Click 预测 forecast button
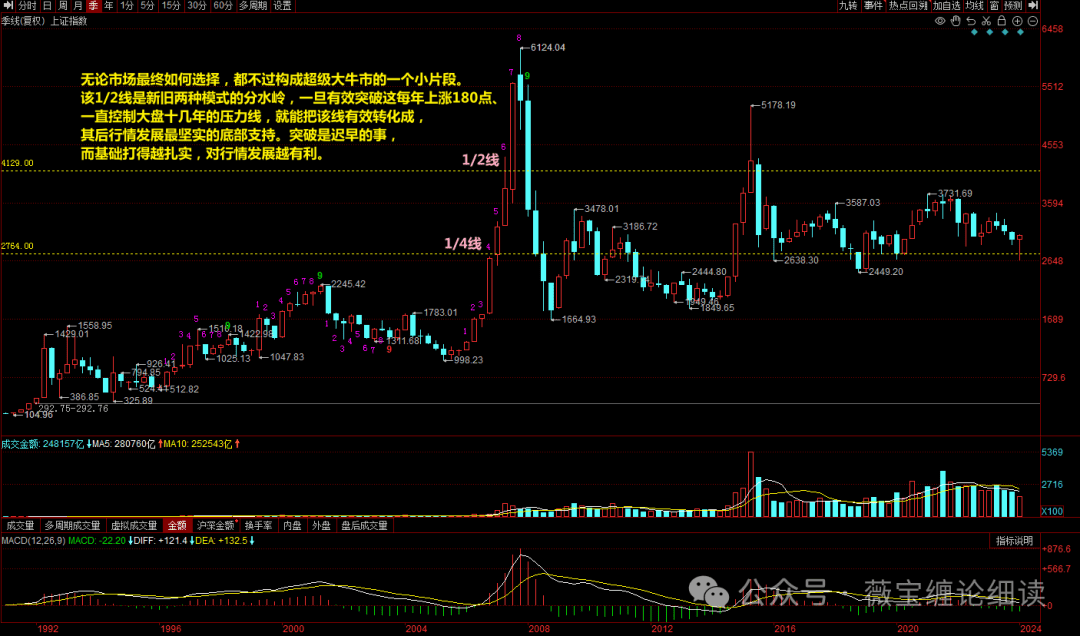 (1013, 6)
